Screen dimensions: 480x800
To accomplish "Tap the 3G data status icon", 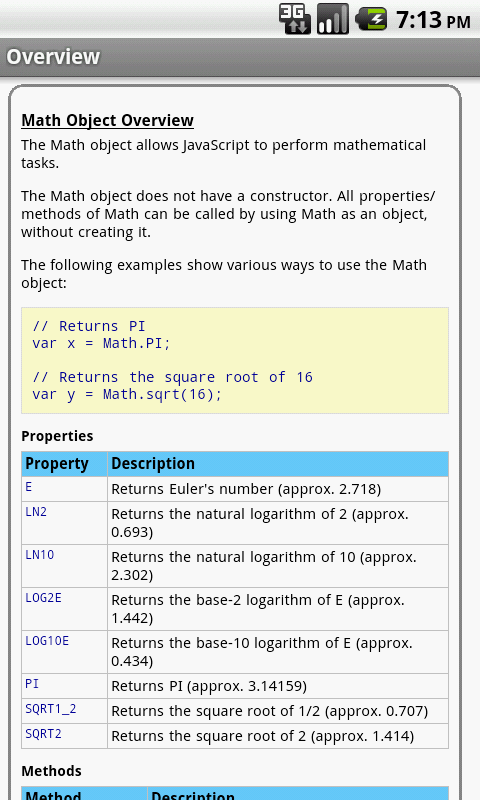I will (295, 19).
